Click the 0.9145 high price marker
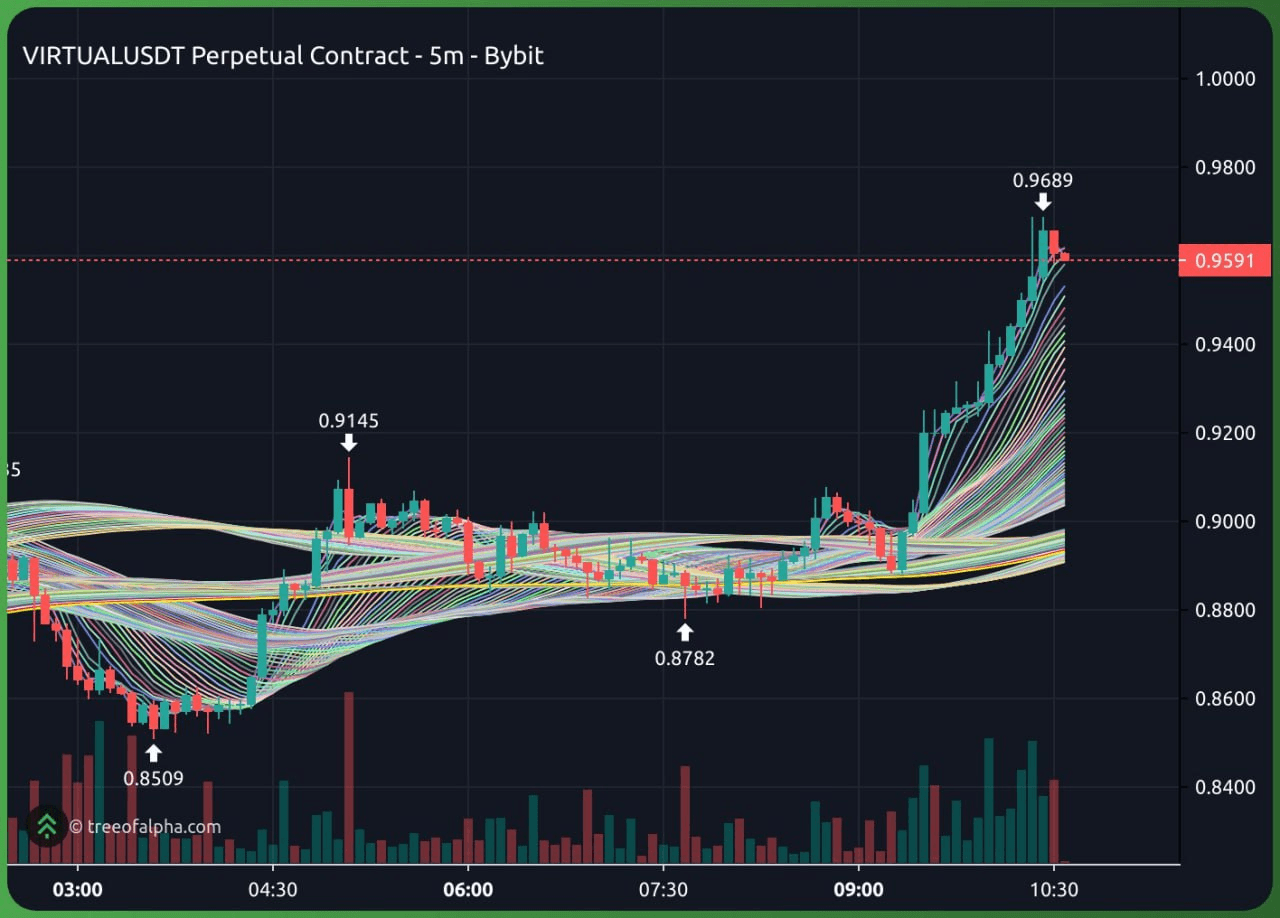The image size is (1280, 918). coord(349,421)
